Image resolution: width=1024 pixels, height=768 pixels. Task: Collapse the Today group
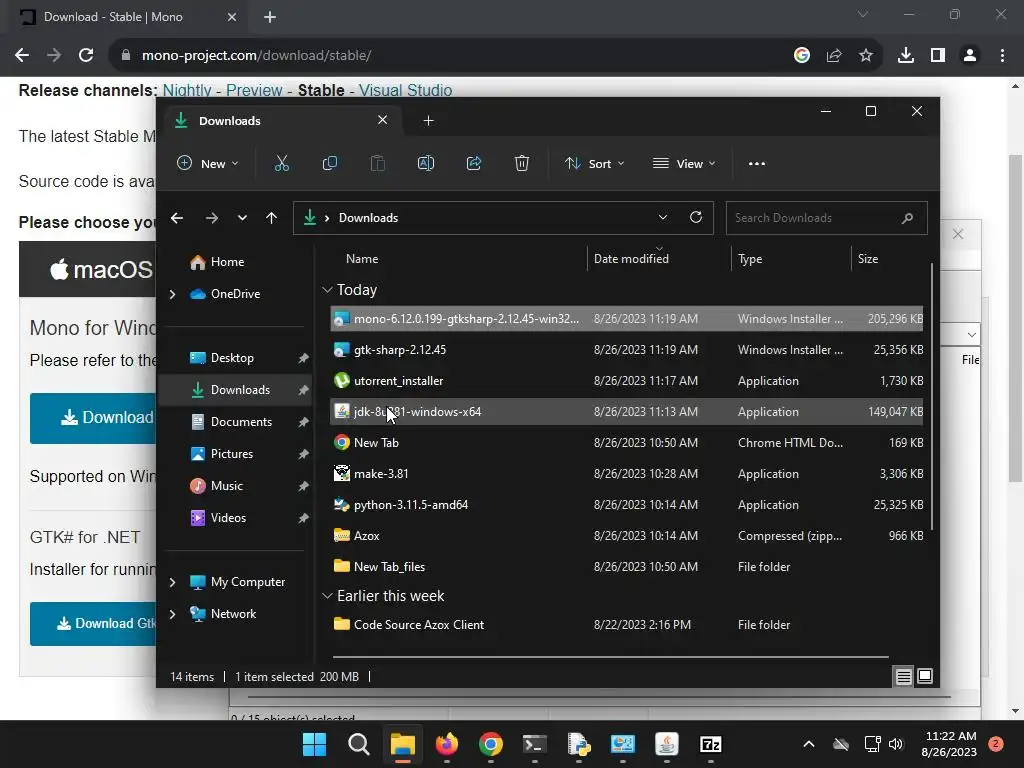pos(327,289)
